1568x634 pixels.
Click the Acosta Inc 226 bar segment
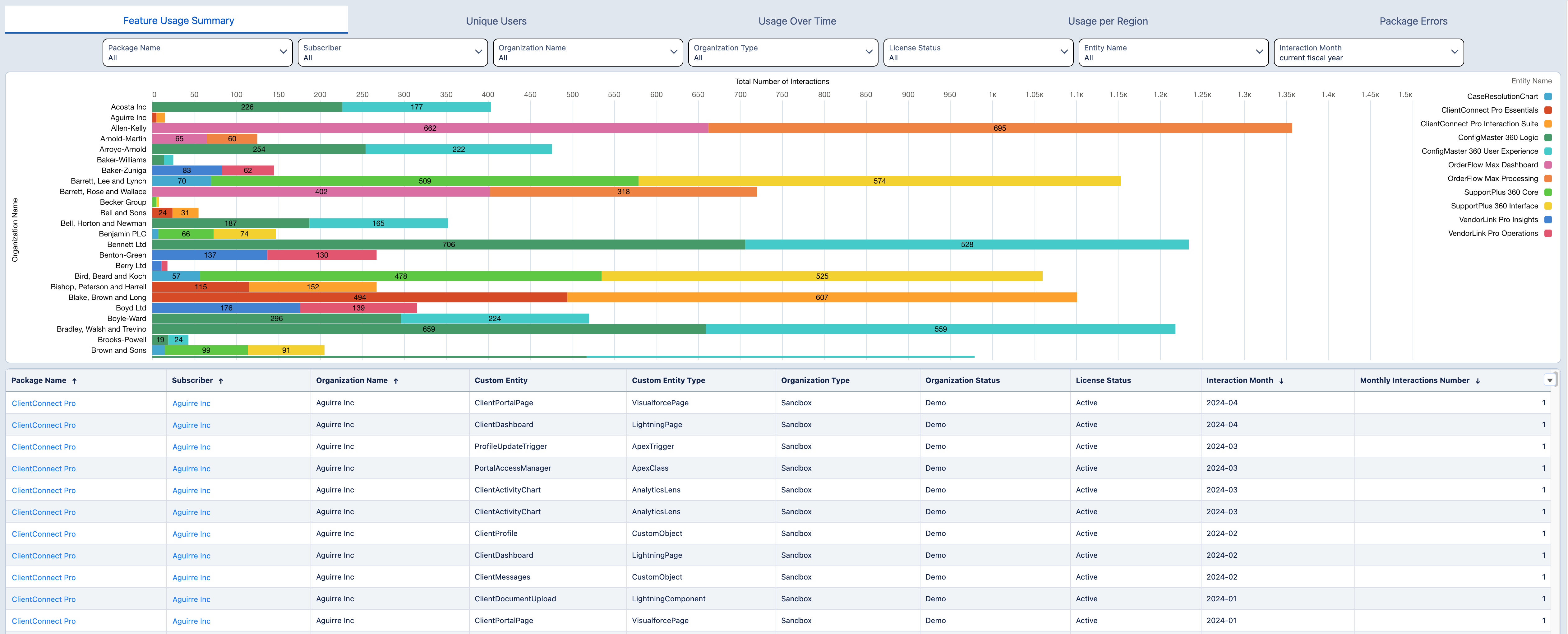(x=247, y=107)
